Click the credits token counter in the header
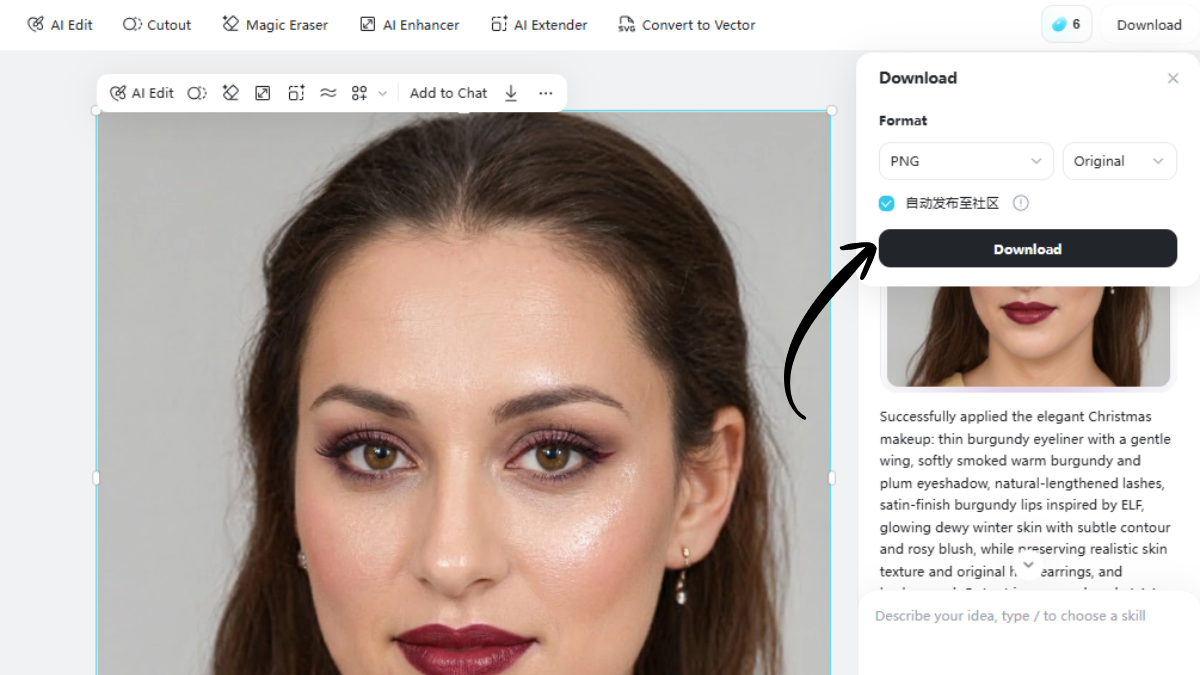The height and width of the screenshot is (675, 1200). (1066, 23)
